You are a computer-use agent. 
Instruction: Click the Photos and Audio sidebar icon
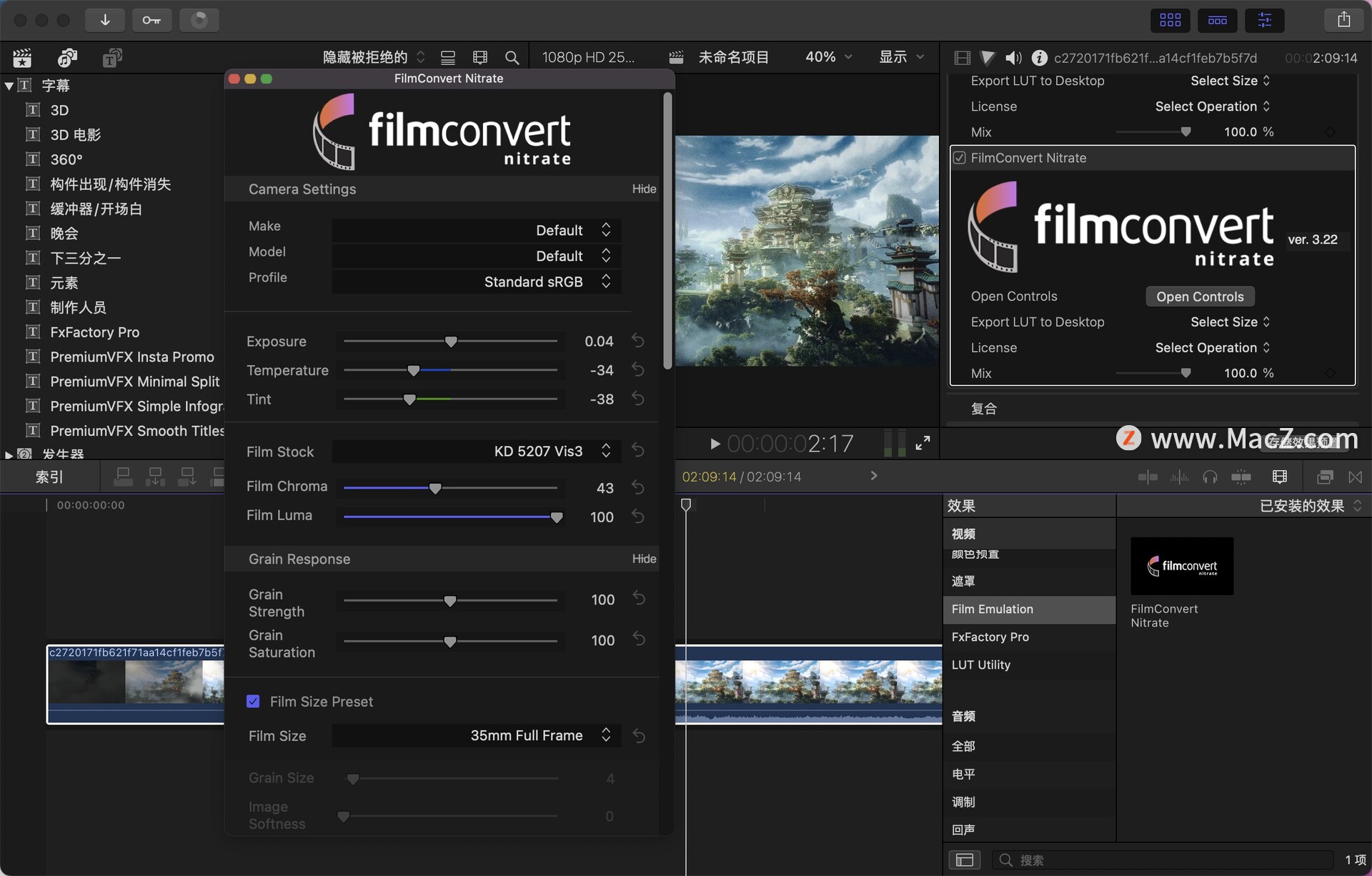point(67,58)
